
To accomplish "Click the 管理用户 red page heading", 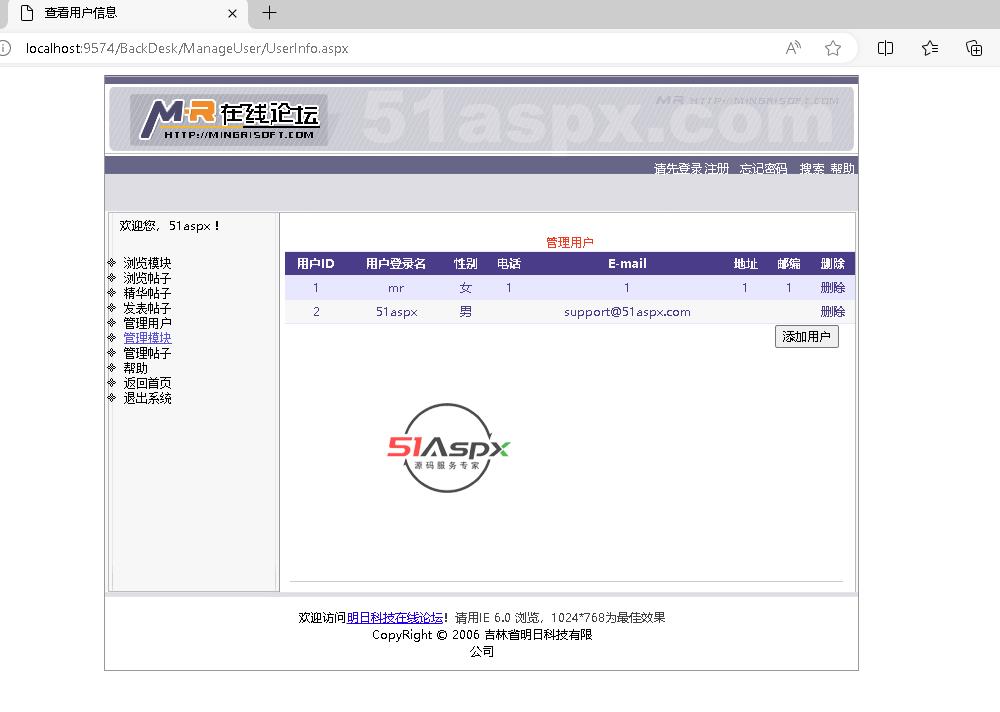I will point(570,242).
